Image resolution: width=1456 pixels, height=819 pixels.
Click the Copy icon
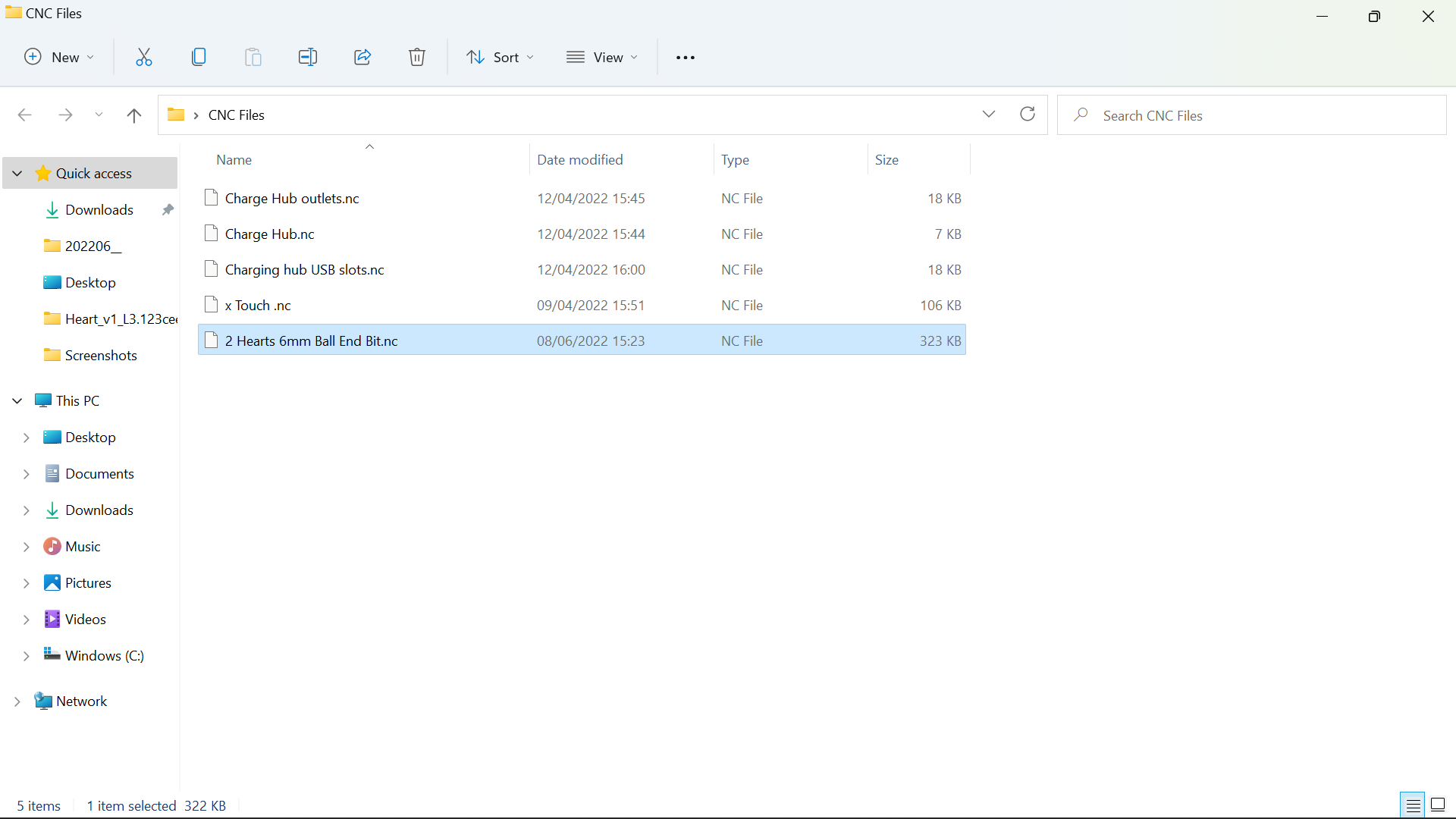point(198,57)
